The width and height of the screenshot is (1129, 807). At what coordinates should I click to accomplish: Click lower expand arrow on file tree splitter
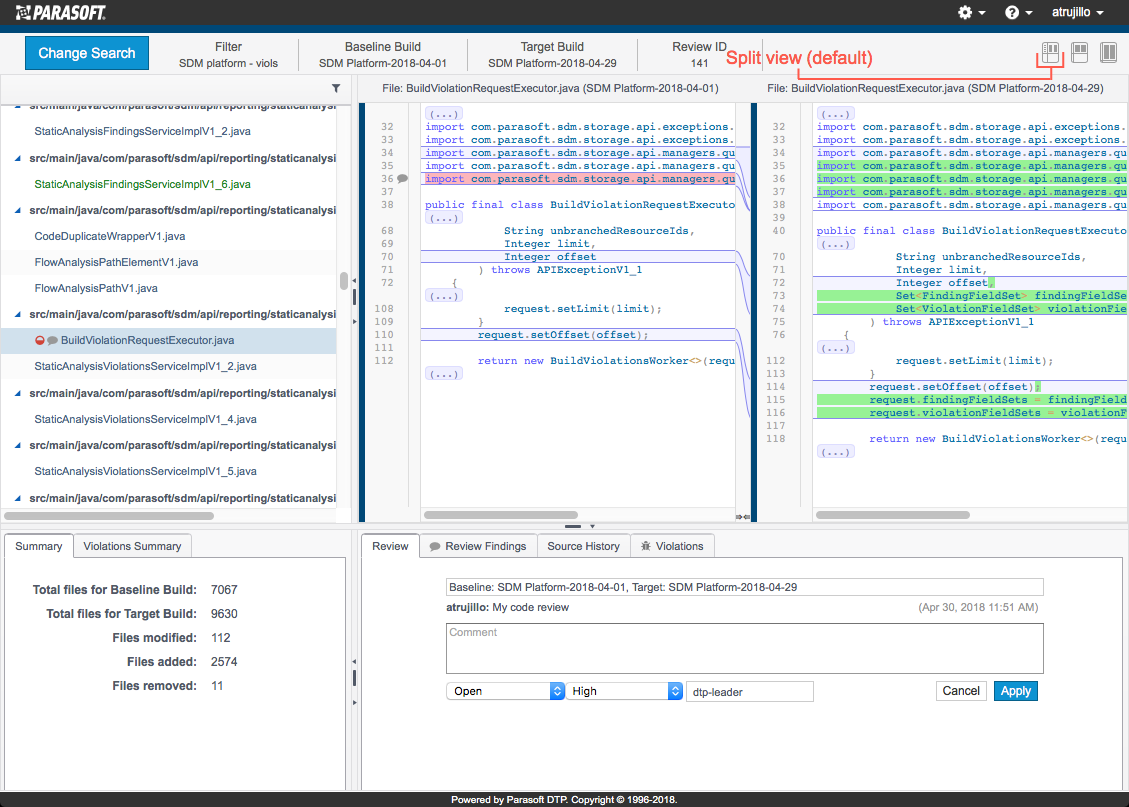tap(354, 322)
